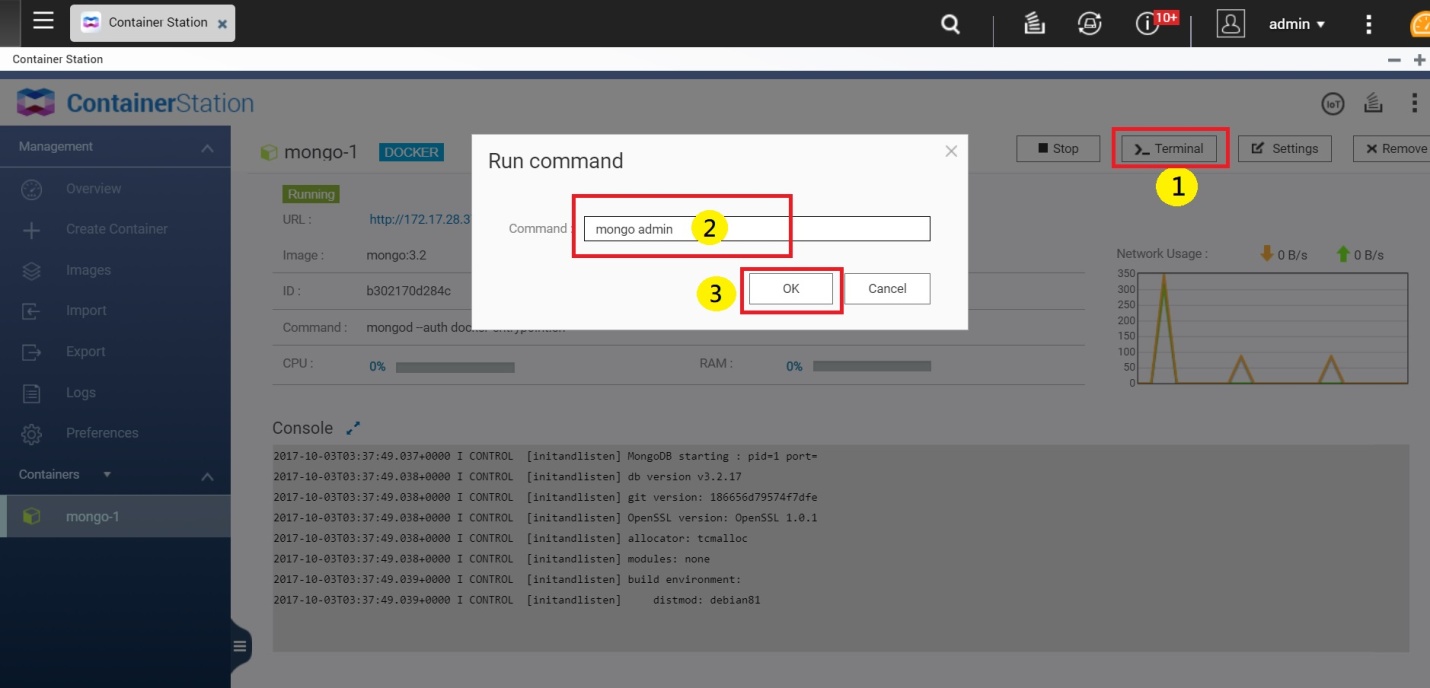Open the desktop search magnifier
The height and width of the screenshot is (688, 1430).
[x=951, y=24]
